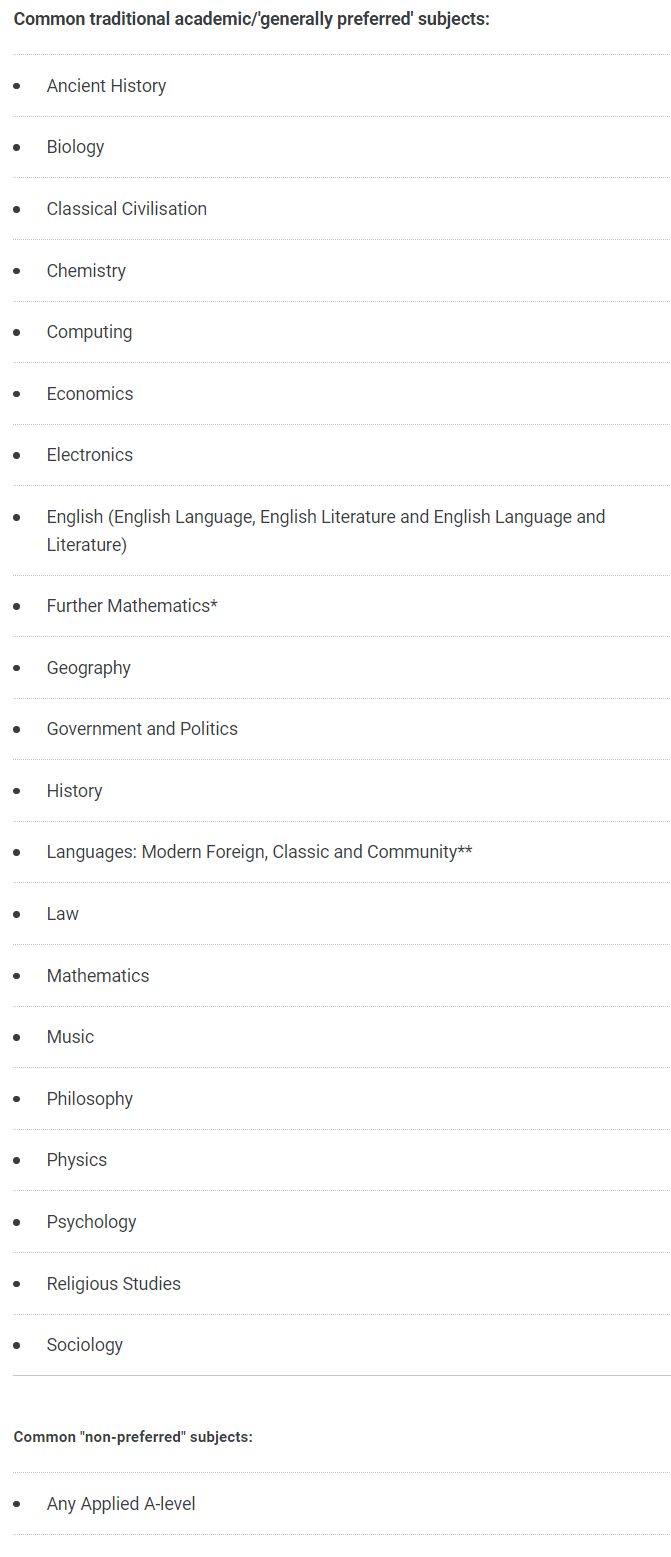Click Languages: Modern Foreign, Classic and Community
This screenshot has width=671, height=1557.
(x=259, y=852)
